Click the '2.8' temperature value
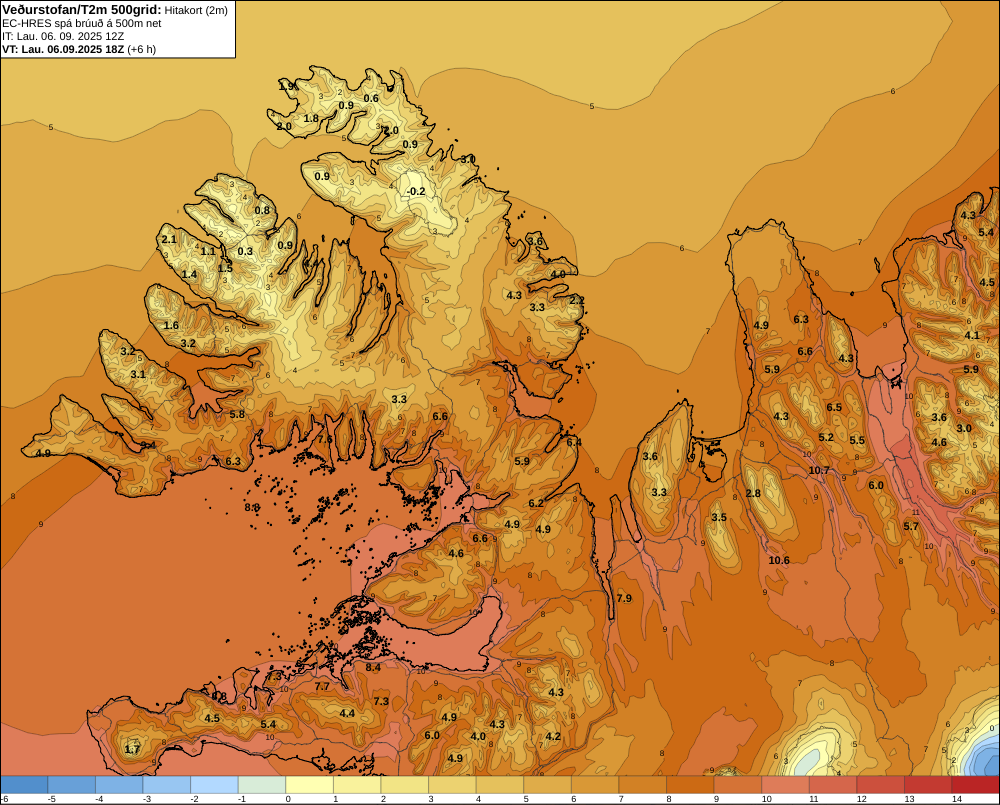 click(753, 494)
